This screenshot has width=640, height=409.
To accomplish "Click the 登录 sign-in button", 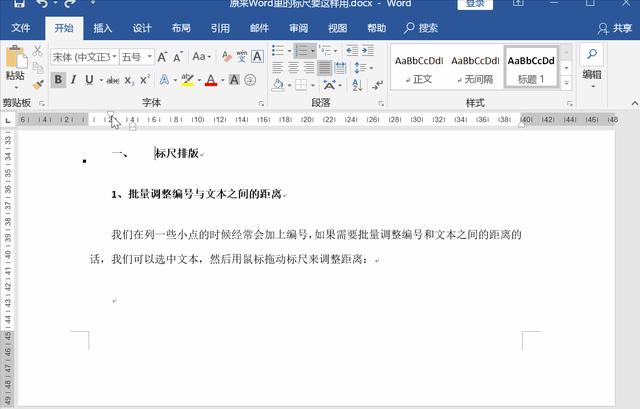I will 475,4.
